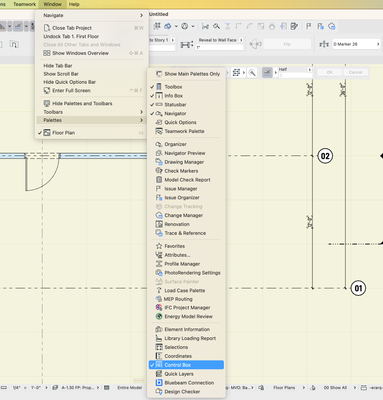This screenshot has height=400, width=383.
Task: Open the Issue Organizer palette
Action: pyautogui.click(x=186, y=197)
